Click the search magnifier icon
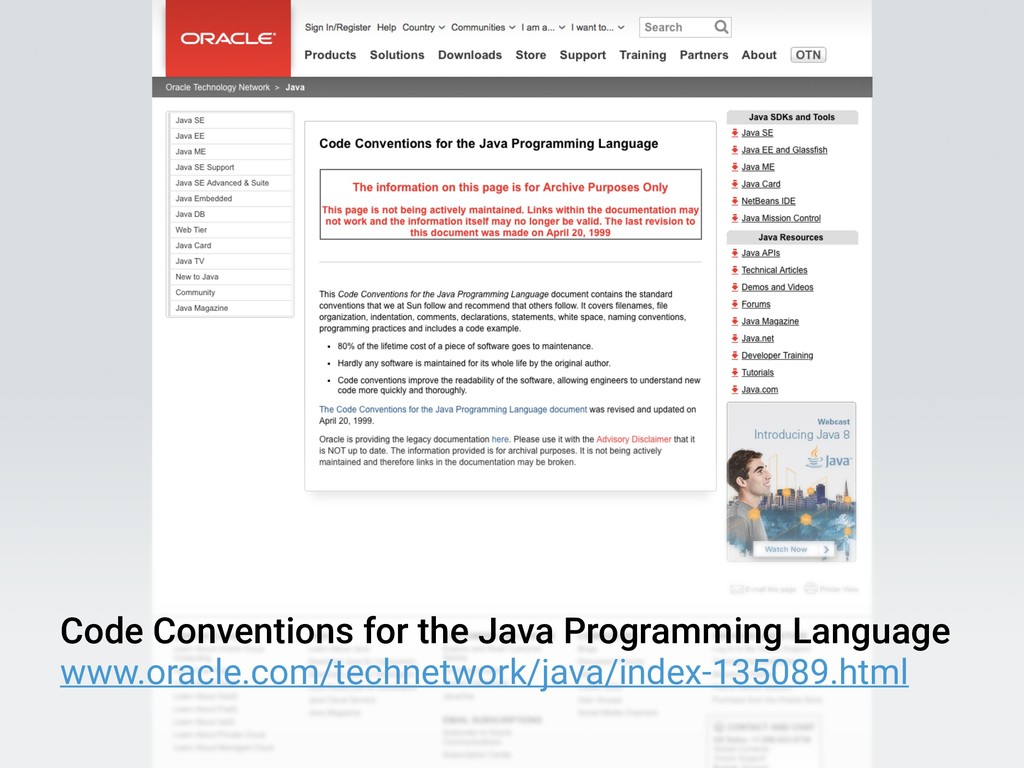 (721, 27)
